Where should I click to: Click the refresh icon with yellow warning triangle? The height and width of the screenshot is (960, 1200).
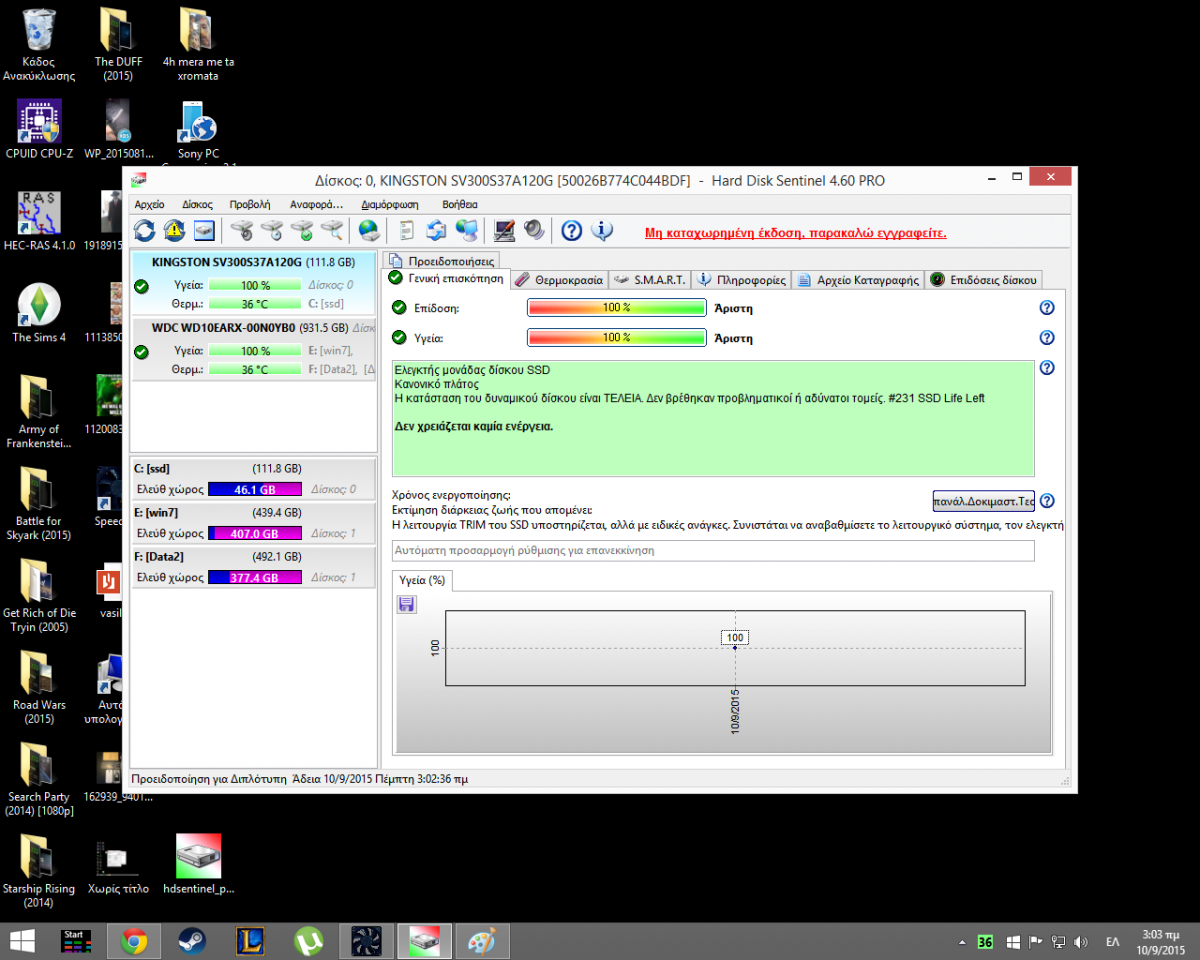(175, 231)
